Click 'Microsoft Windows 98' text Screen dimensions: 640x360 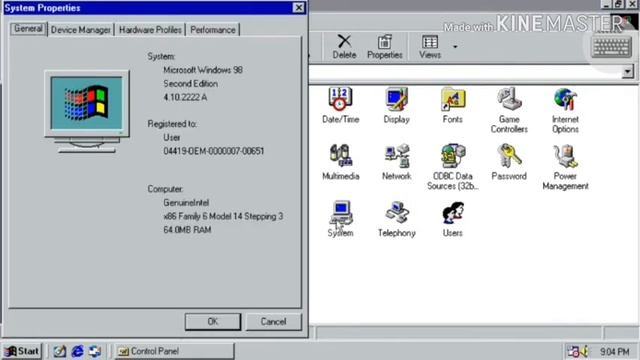202,70
